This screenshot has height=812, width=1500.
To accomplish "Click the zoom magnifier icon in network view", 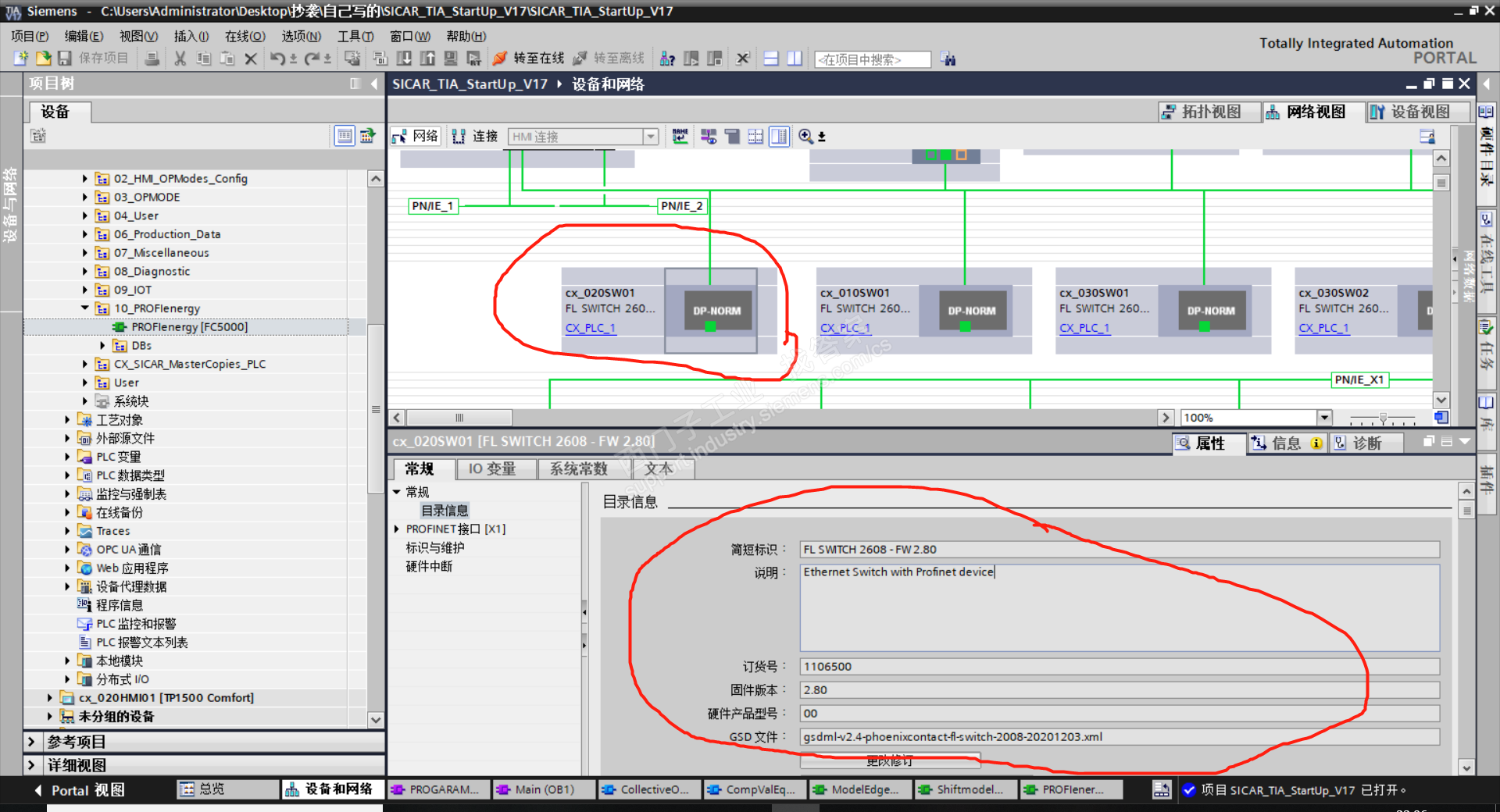I will (x=805, y=137).
